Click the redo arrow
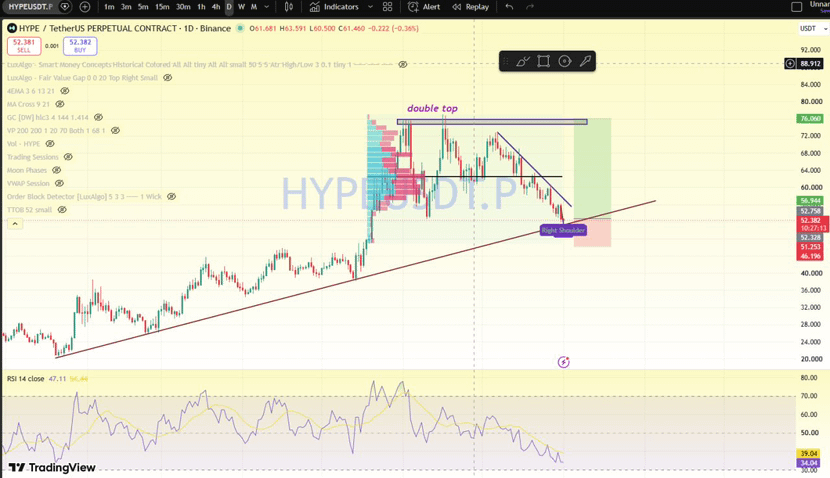The height and width of the screenshot is (478, 830). [530, 7]
